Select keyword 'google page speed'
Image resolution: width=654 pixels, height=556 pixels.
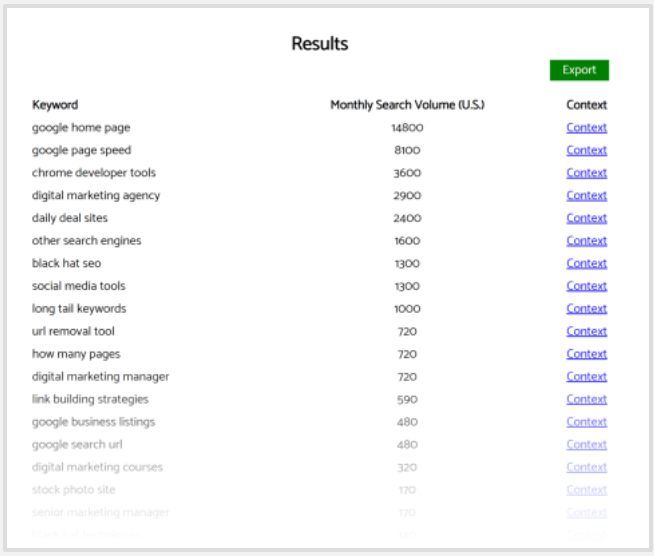tap(81, 150)
